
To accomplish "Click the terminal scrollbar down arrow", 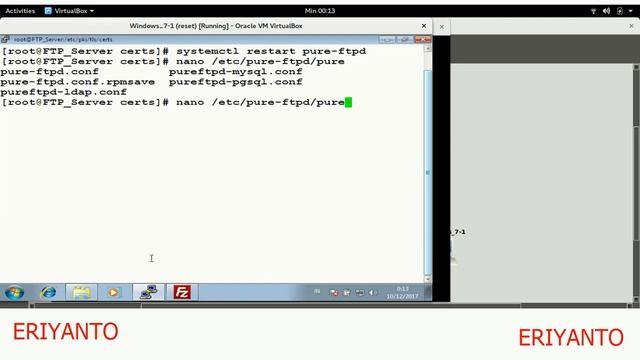I will pos(428,279).
